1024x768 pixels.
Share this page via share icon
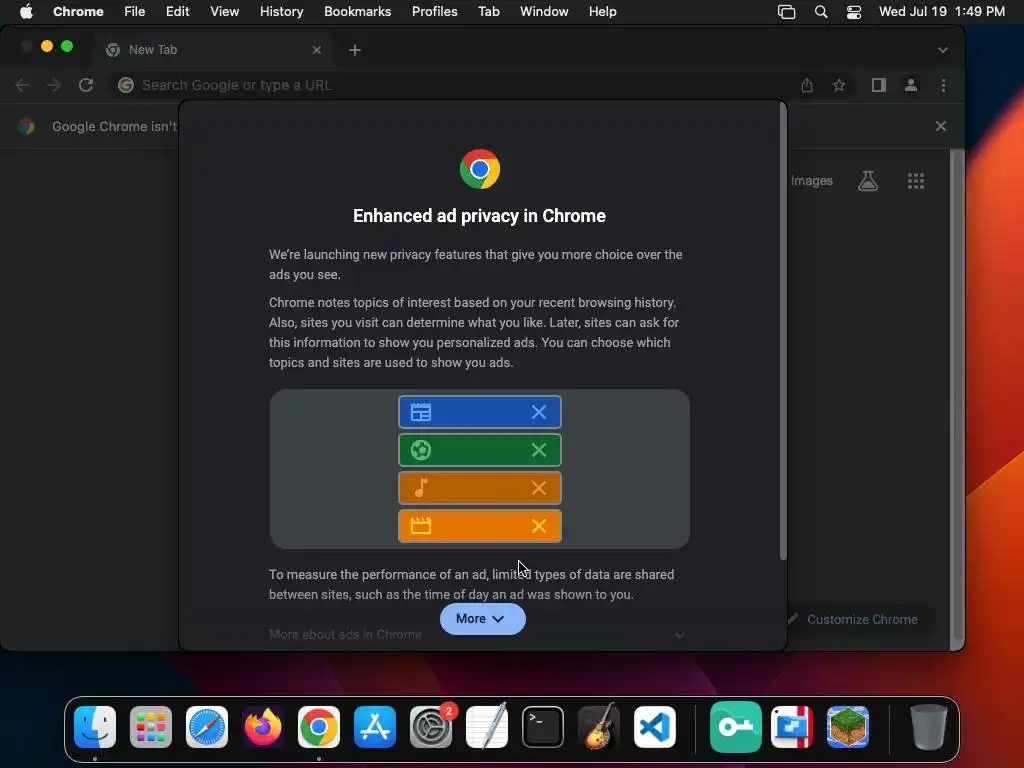tap(807, 85)
